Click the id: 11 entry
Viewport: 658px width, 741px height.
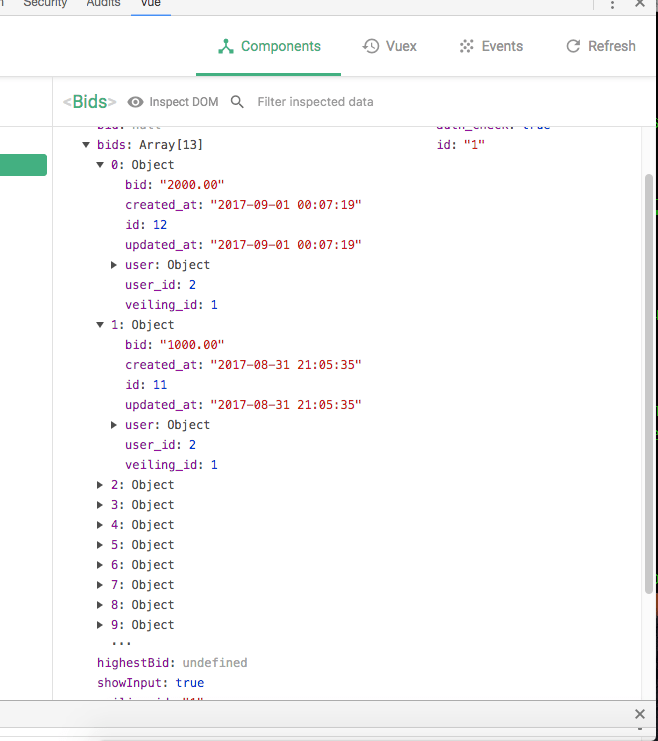(146, 385)
